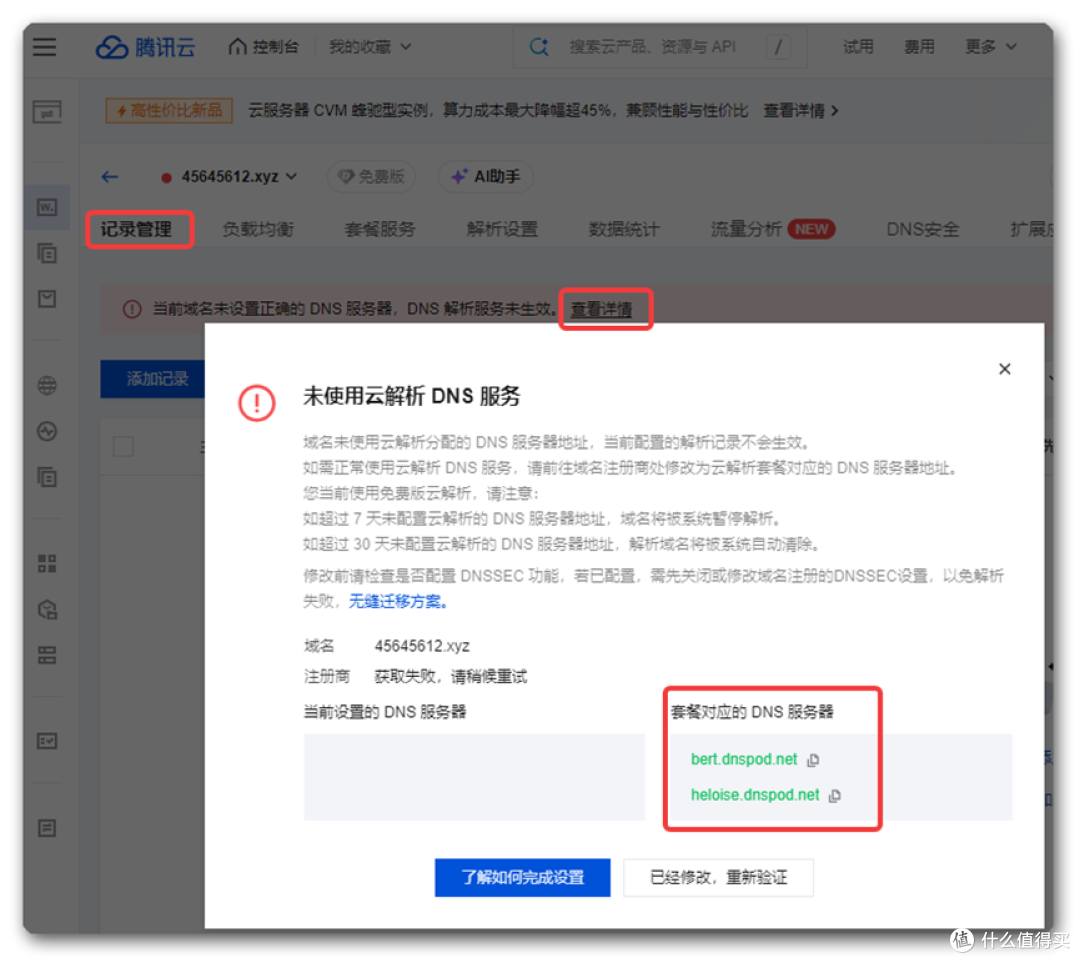
Task: Go back with the left arrow
Action: 110,177
